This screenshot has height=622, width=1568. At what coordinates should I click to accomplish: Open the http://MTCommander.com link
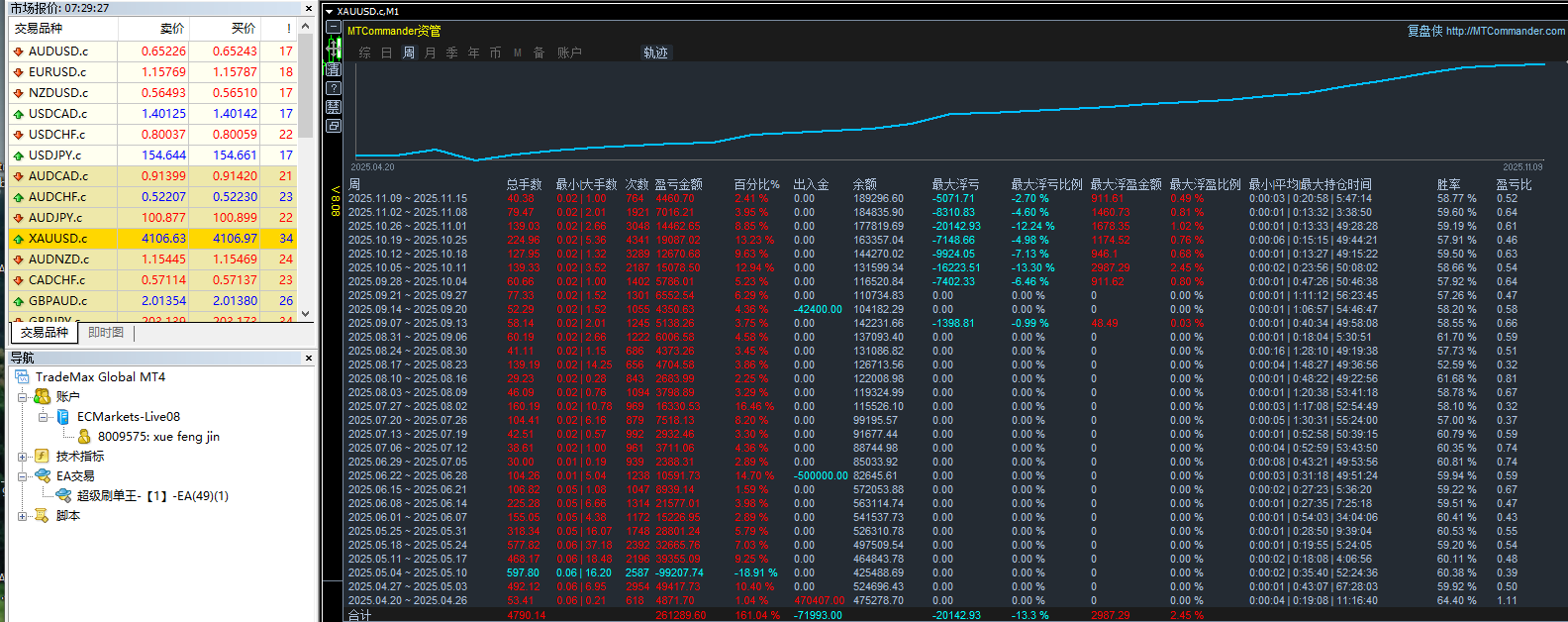pos(1505,31)
